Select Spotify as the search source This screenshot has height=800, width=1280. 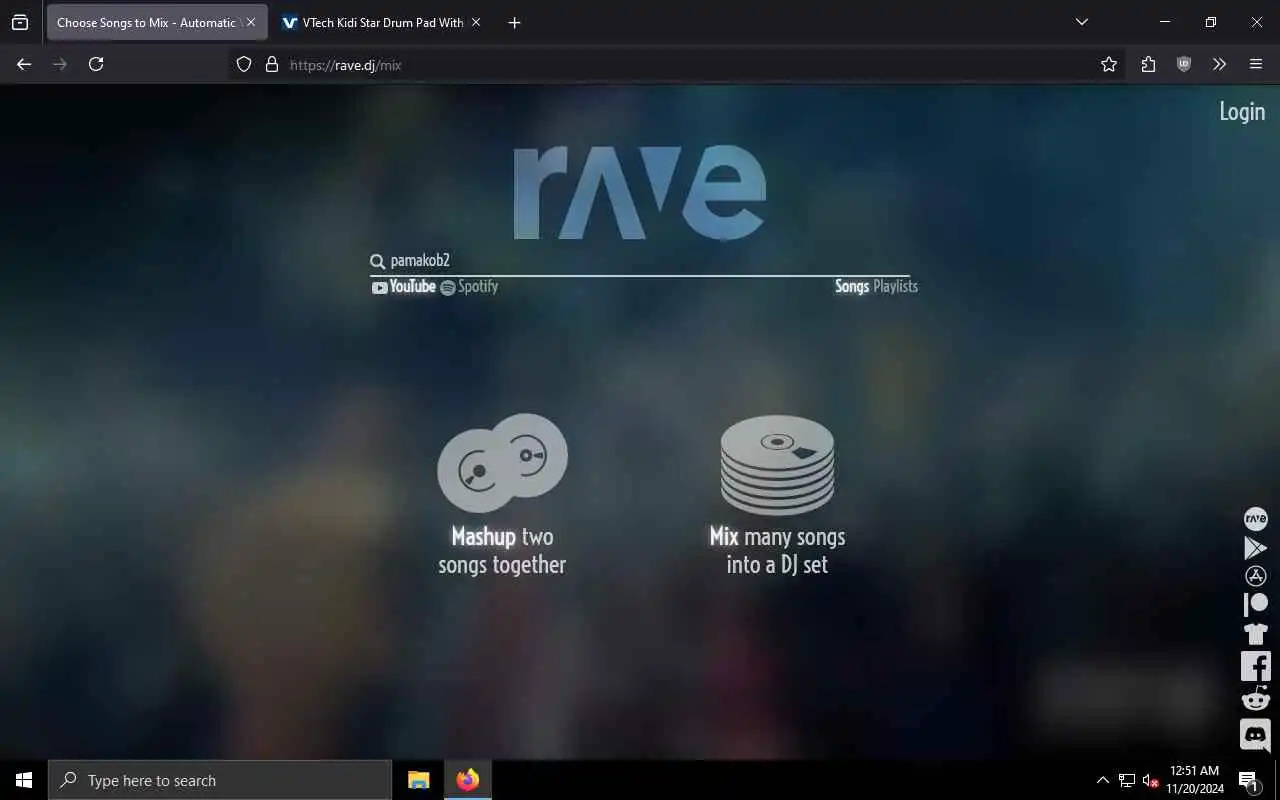coord(469,287)
